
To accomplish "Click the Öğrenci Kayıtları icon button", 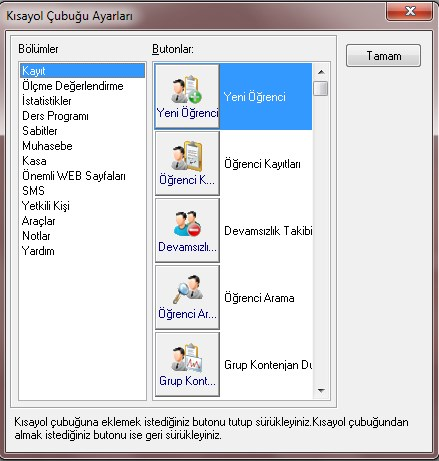I will pos(187,163).
